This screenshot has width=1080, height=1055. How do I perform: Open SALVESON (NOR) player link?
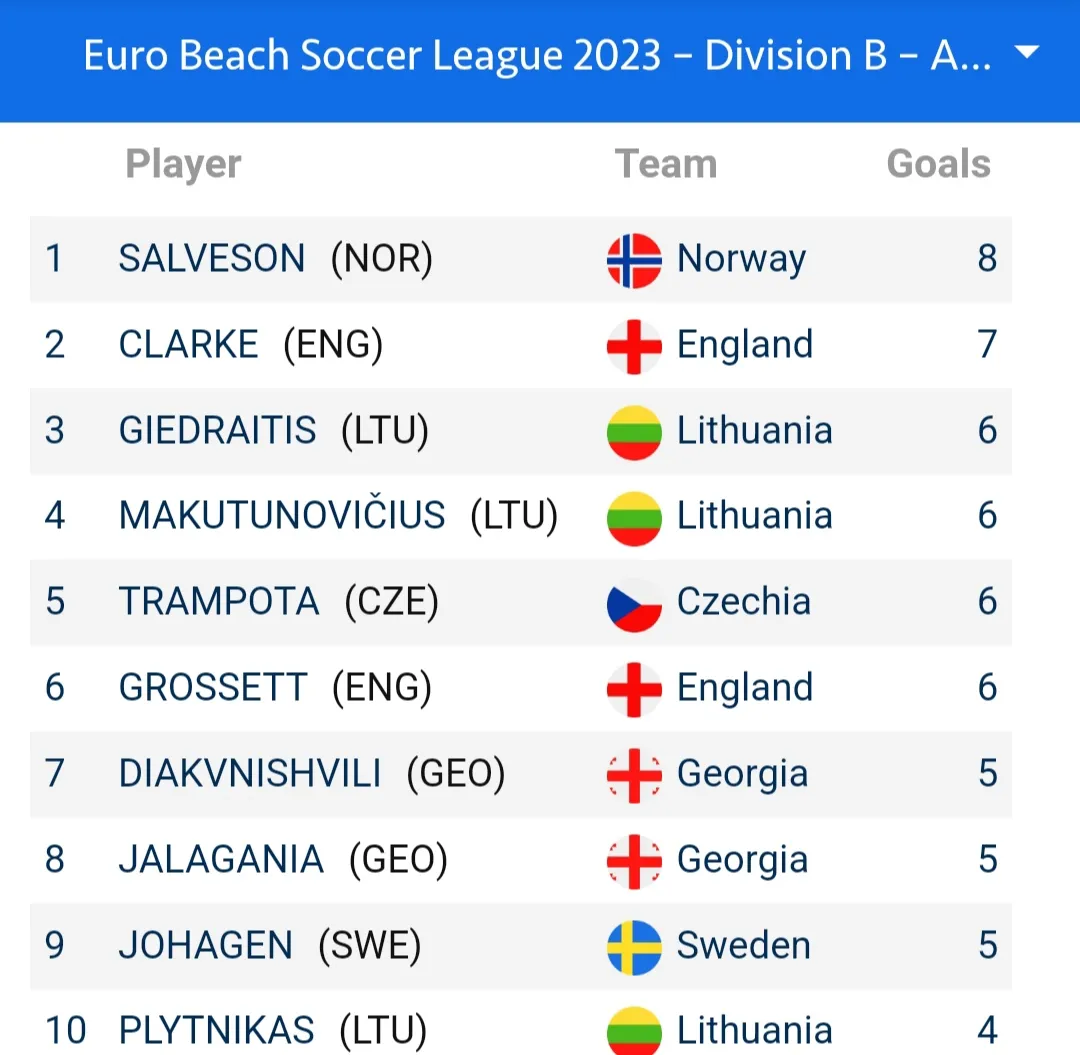[x=275, y=259]
